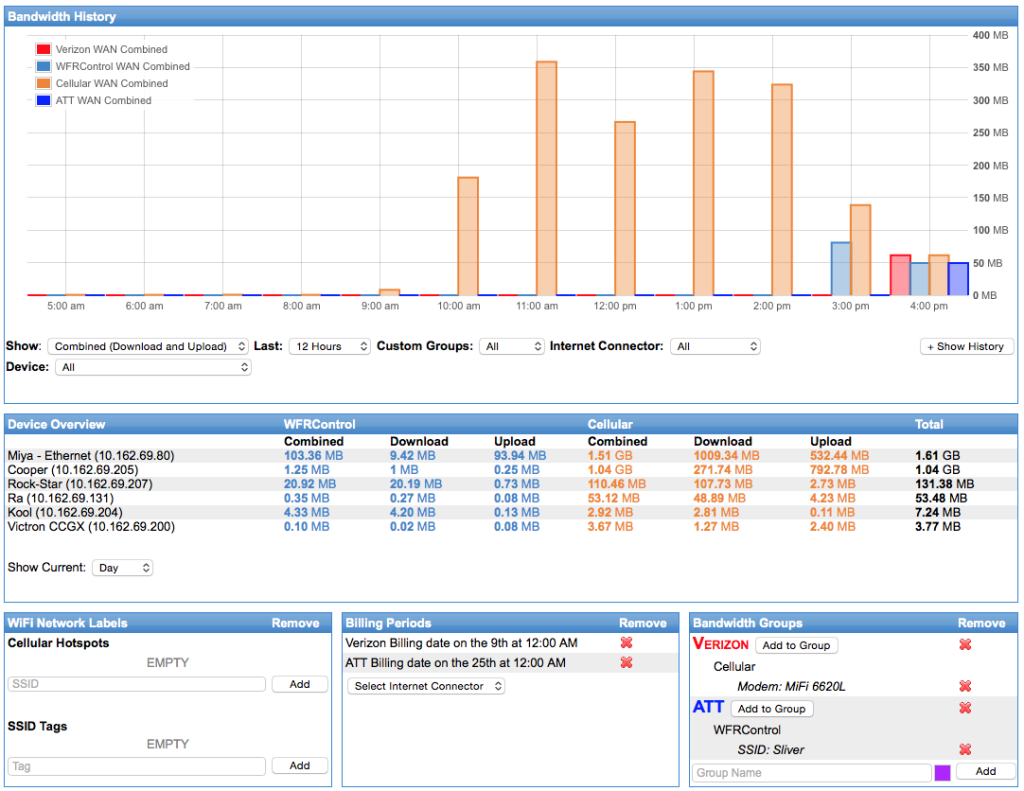
Task: Click ATT Billing date on the 25th text
Action: (455, 663)
